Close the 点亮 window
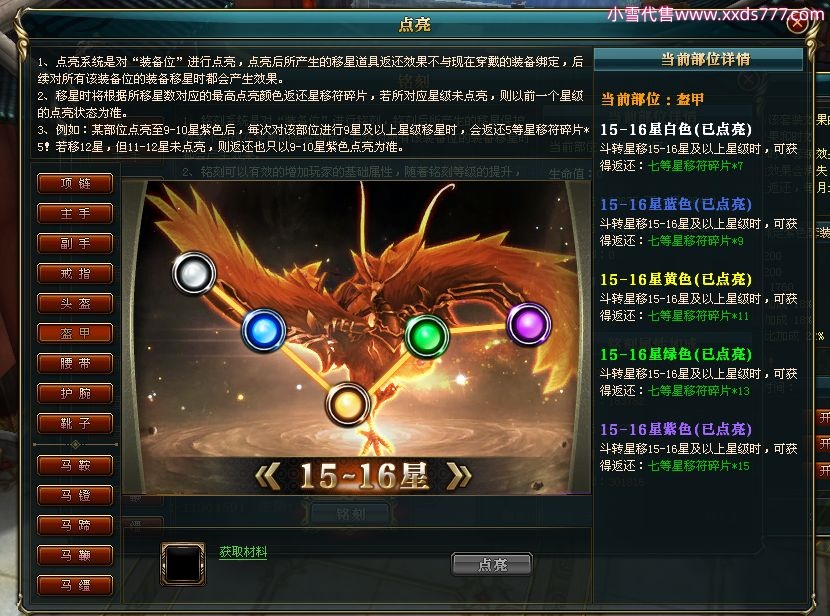Viewport: 830px width, 616px height. [798, 24]
